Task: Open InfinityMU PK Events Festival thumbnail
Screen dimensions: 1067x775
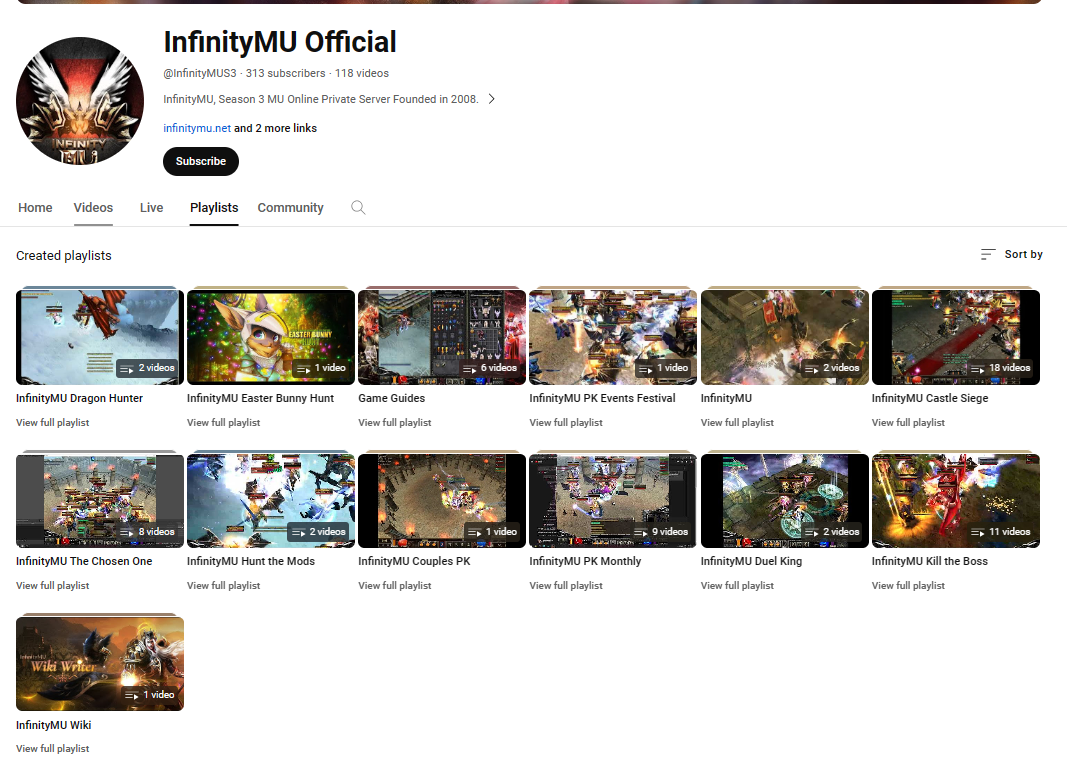Action: pos(613,337)
